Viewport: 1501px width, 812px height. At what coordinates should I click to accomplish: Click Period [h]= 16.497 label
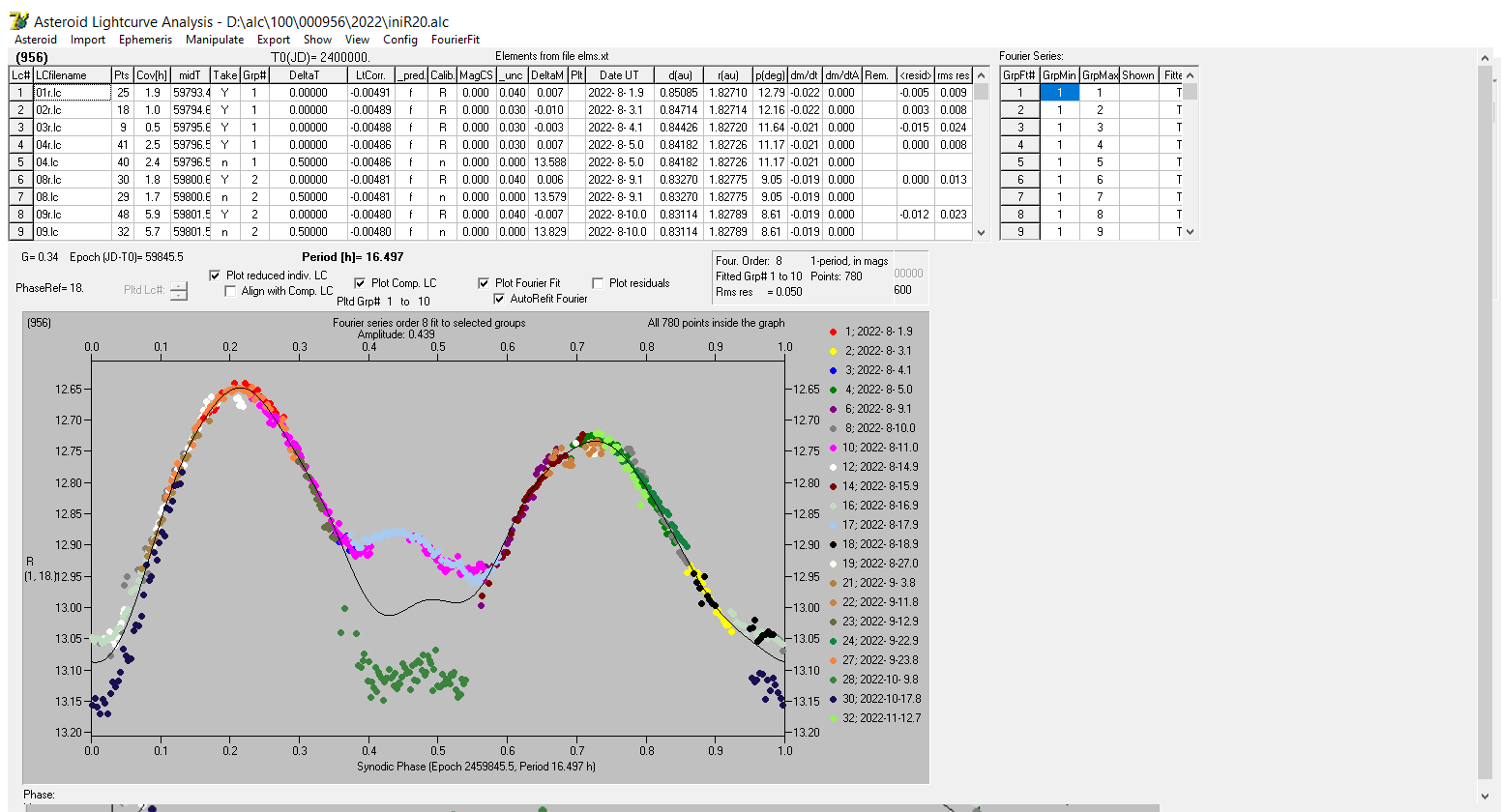point(353,257)
